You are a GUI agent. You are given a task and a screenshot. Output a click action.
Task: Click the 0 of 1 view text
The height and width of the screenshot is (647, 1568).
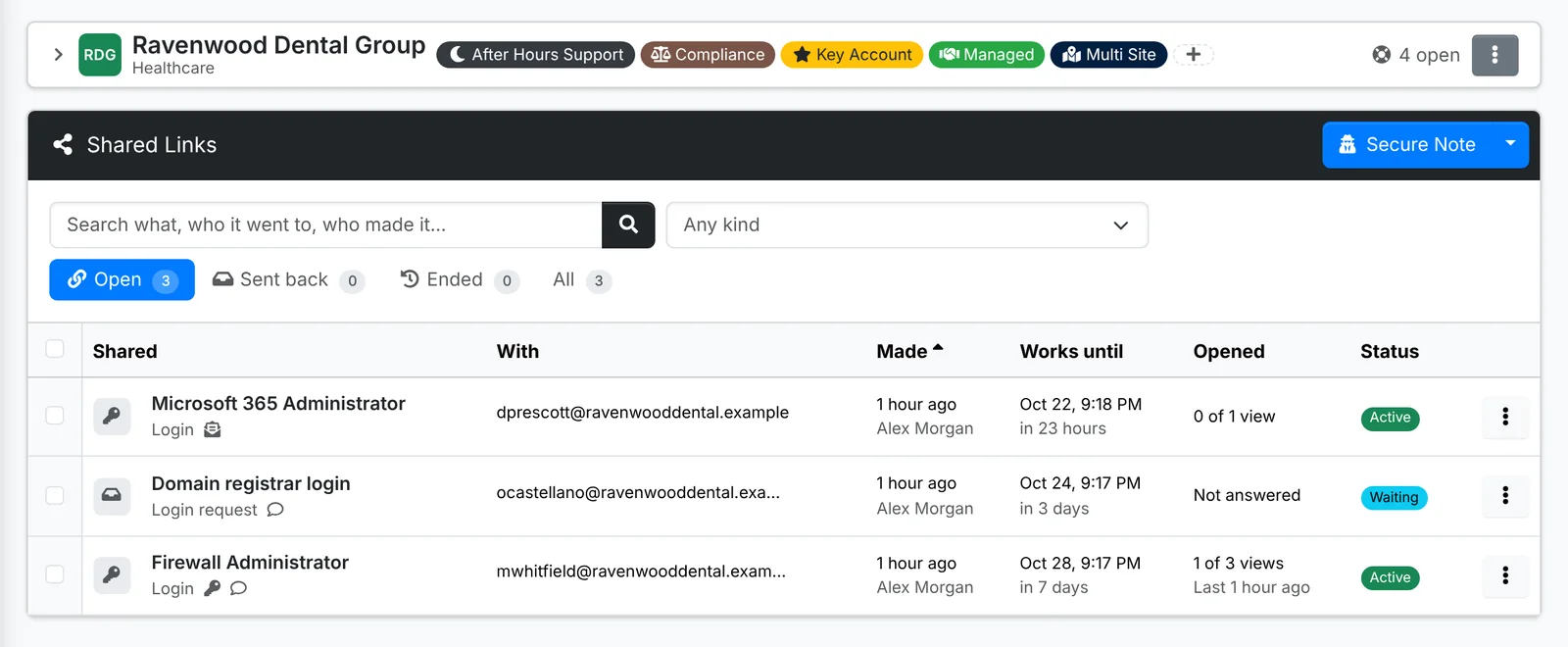1234,417
